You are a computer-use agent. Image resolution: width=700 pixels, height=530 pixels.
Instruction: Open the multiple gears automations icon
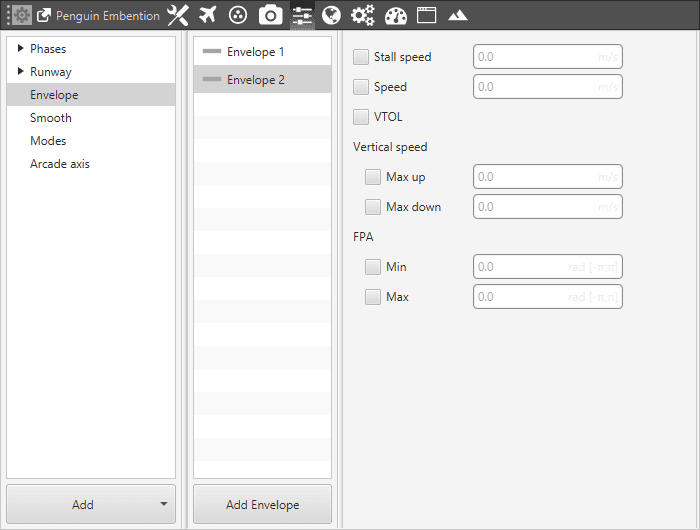point(362,15)
